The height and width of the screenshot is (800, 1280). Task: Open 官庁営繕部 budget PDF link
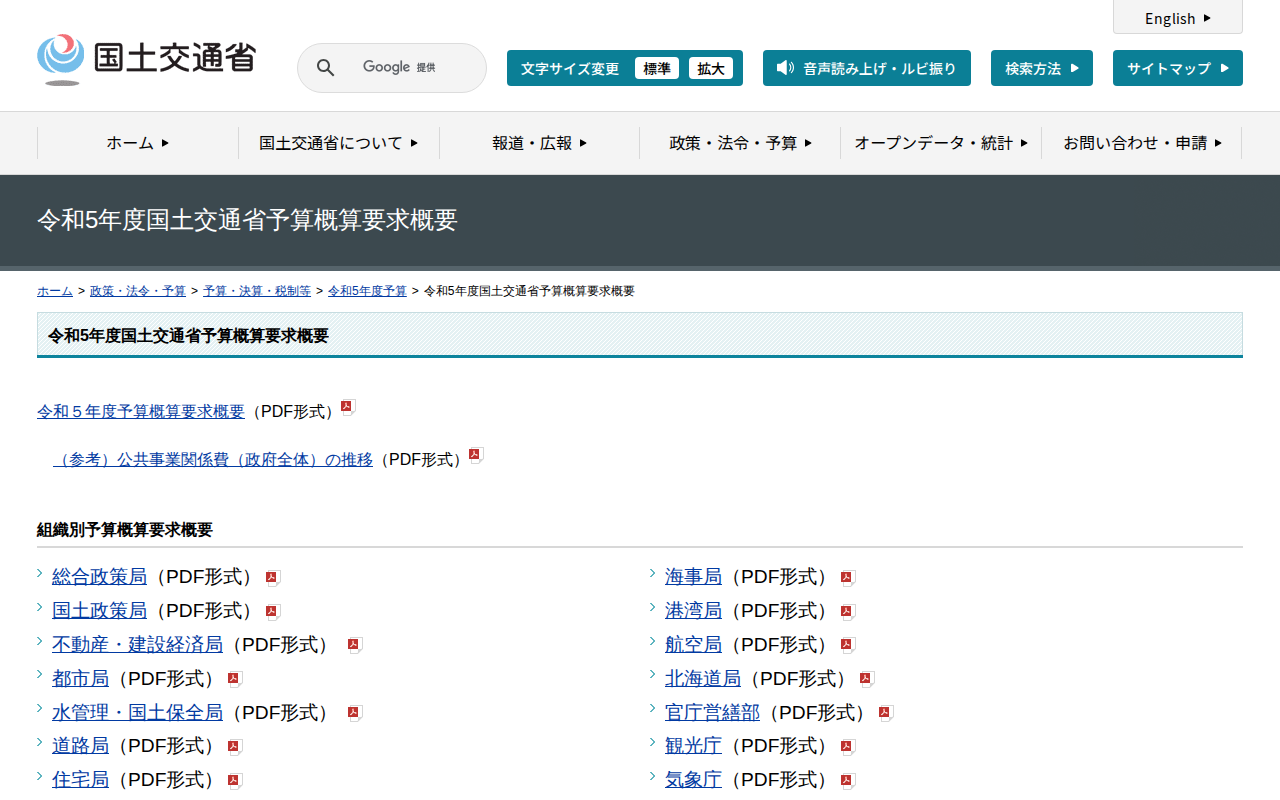[x=713, y=713]
